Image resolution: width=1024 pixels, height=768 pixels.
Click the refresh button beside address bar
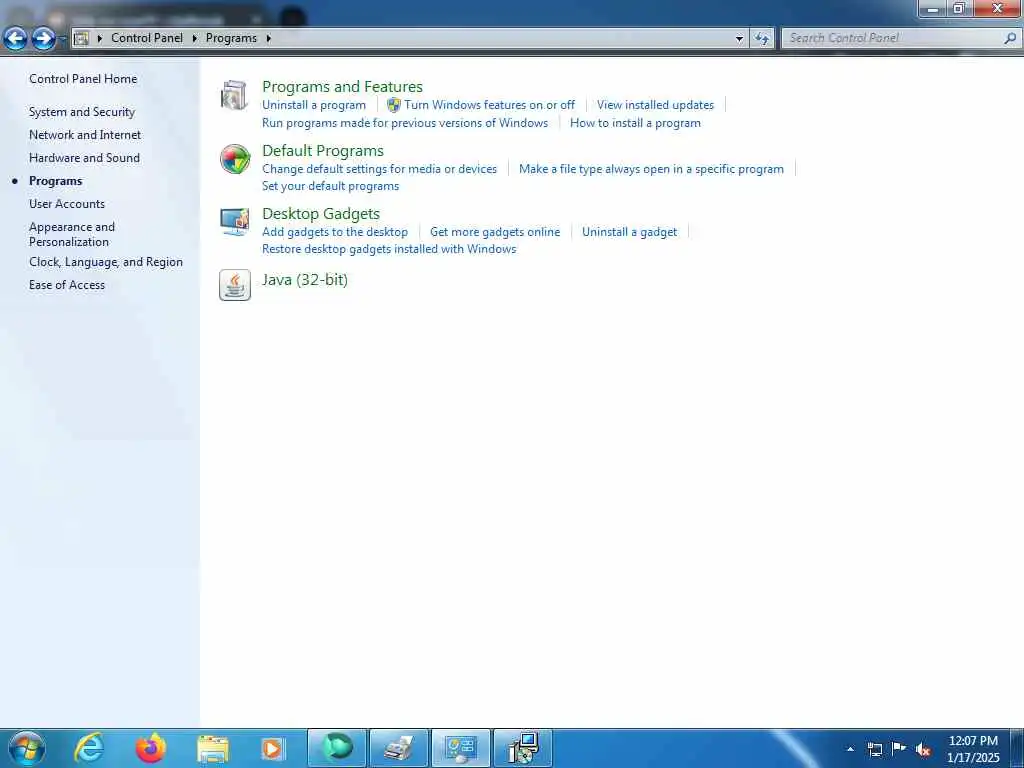coord(761,39)
